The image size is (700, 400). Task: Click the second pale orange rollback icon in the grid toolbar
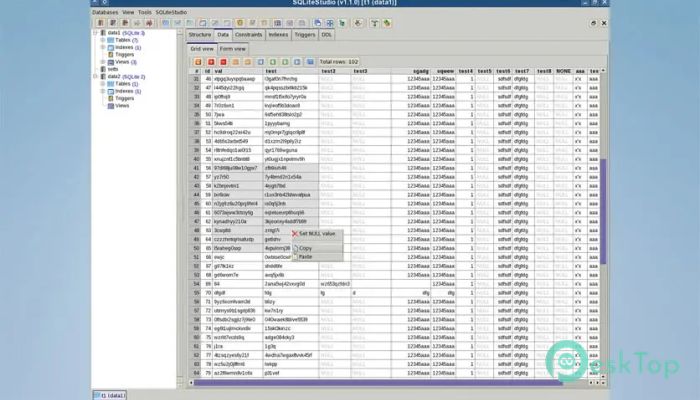click(248, 62)
